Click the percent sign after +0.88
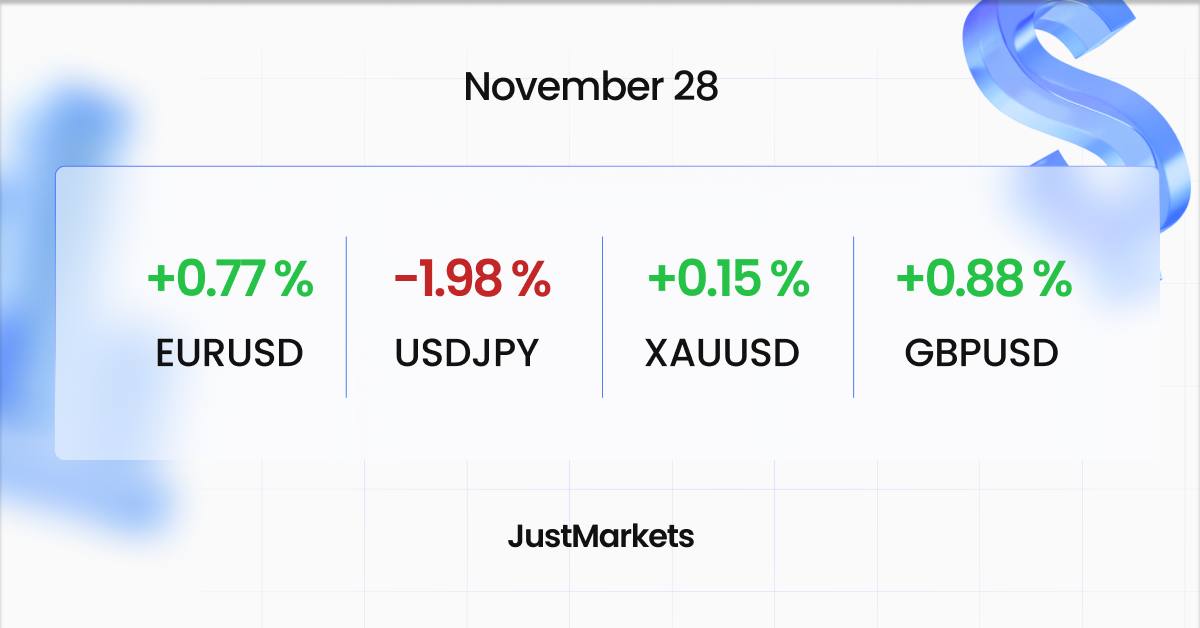This screenshot has height=628, width=1200. pos(1054,280)
